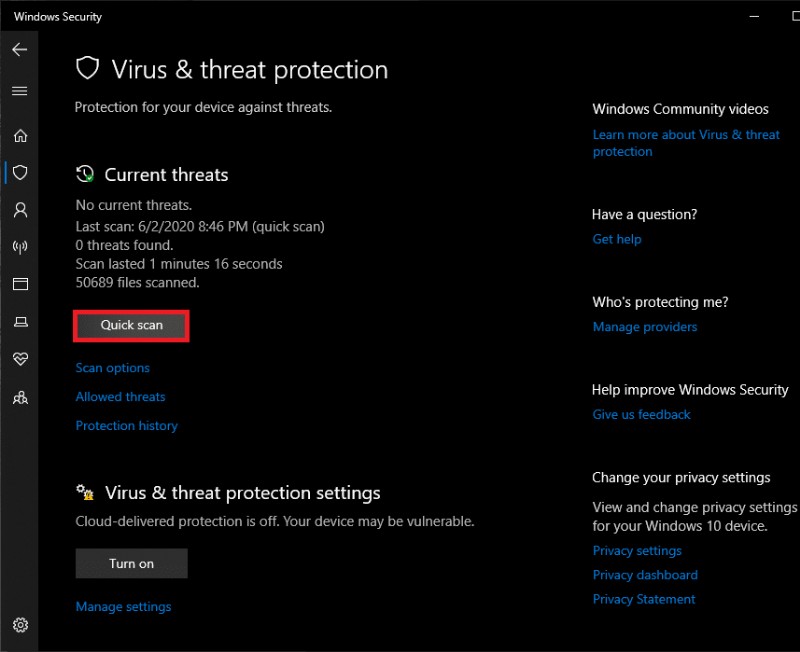
Task: Open Account protection via the person icon
Action: pos(19,209)
